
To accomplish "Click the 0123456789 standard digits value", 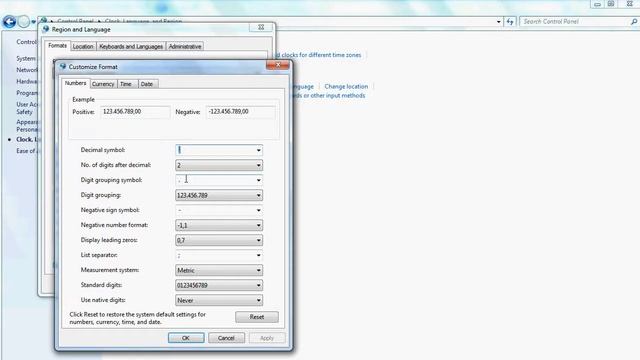I will click(x=192, y=285).
